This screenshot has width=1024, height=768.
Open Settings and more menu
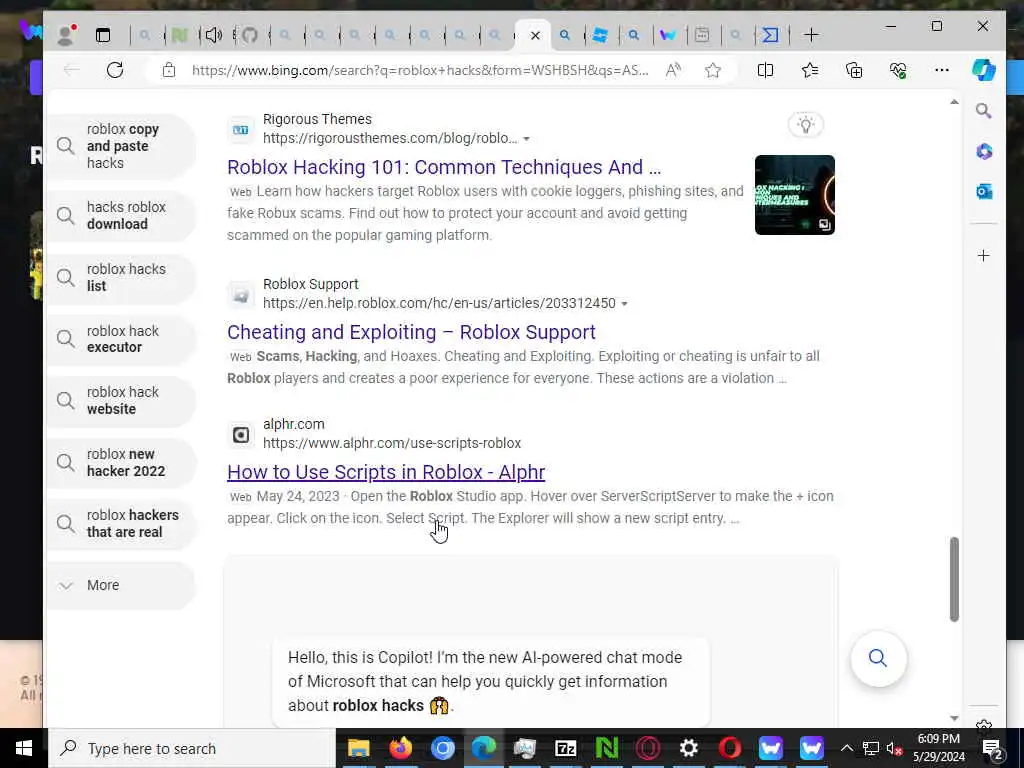tap(942, 70)
